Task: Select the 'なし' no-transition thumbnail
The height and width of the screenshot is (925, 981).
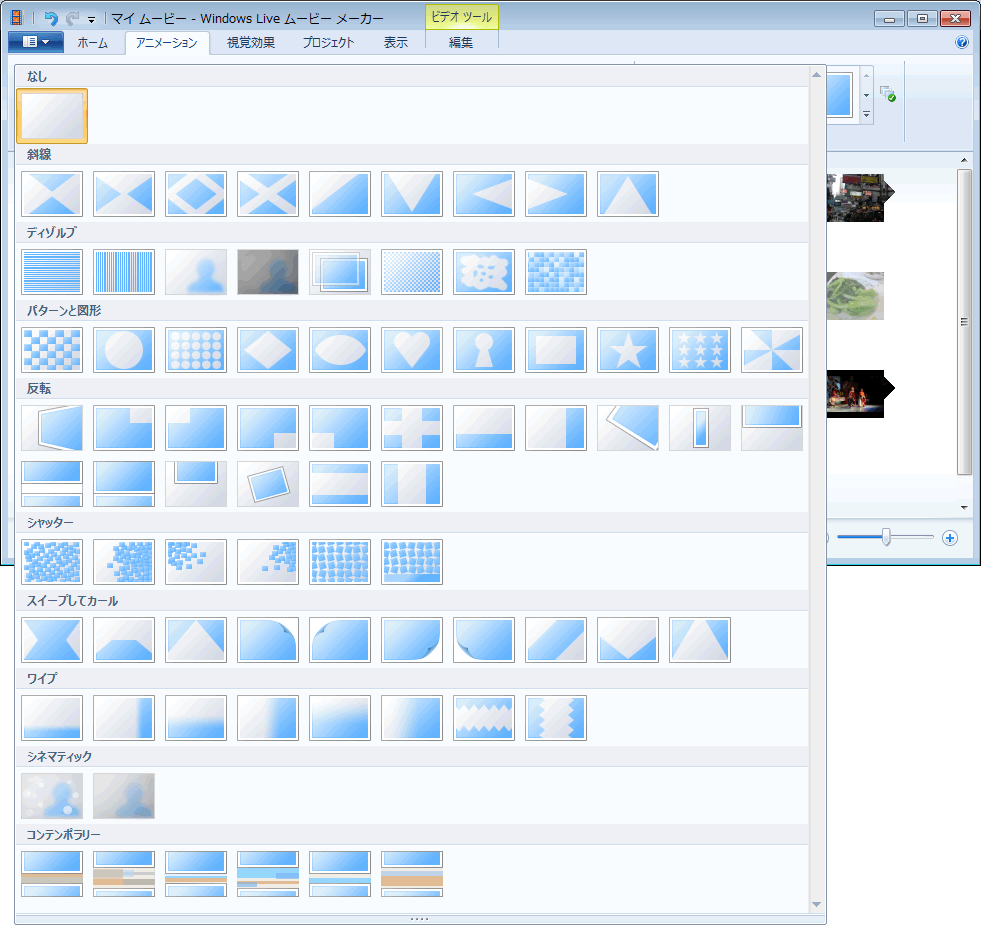Action: pos(52,116)
